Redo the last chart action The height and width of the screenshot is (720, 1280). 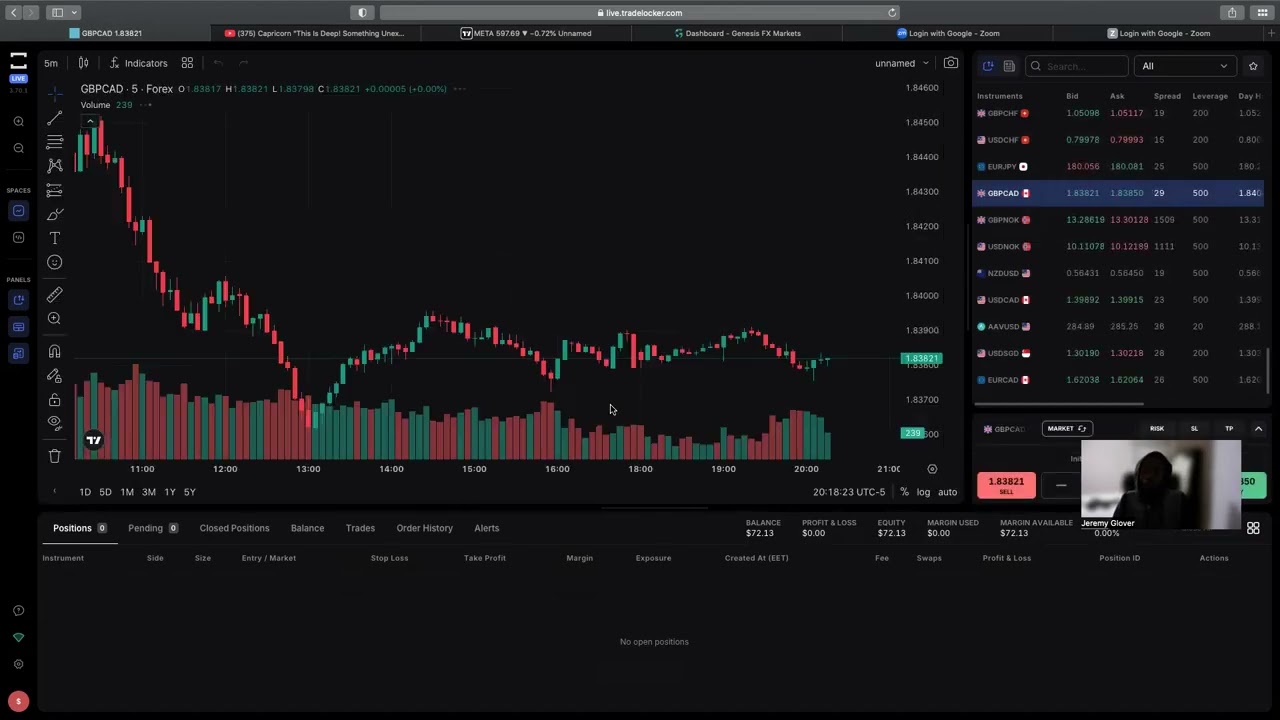(x=243, y=63)
